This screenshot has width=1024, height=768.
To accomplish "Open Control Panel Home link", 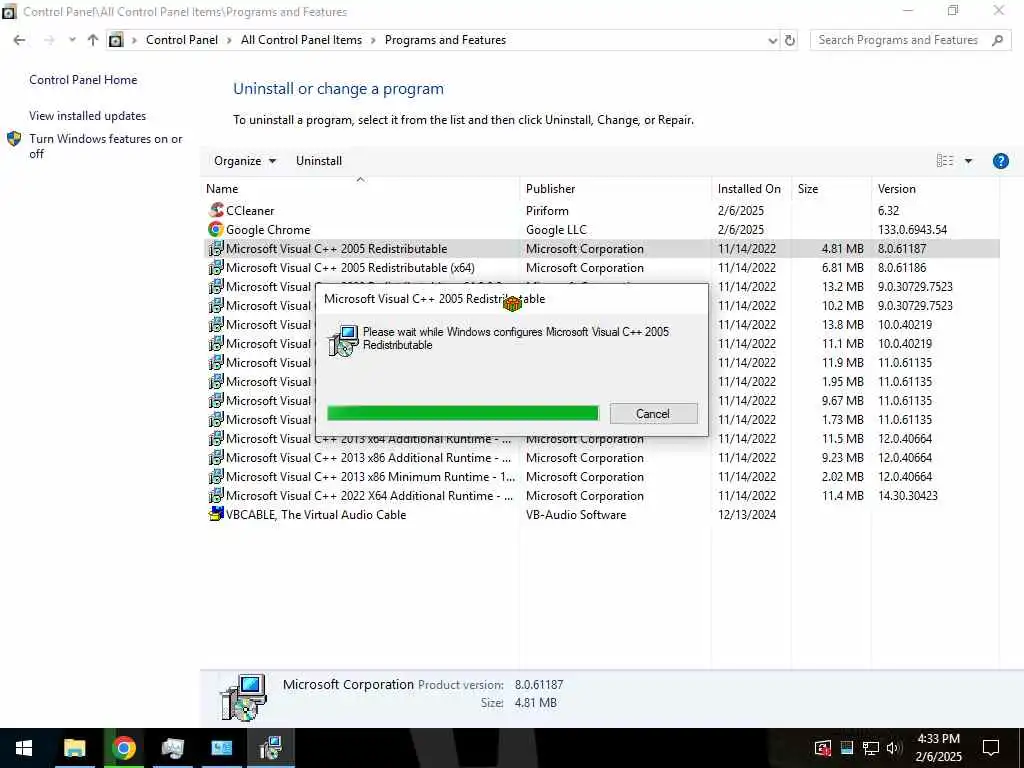I will click(83, 80).
